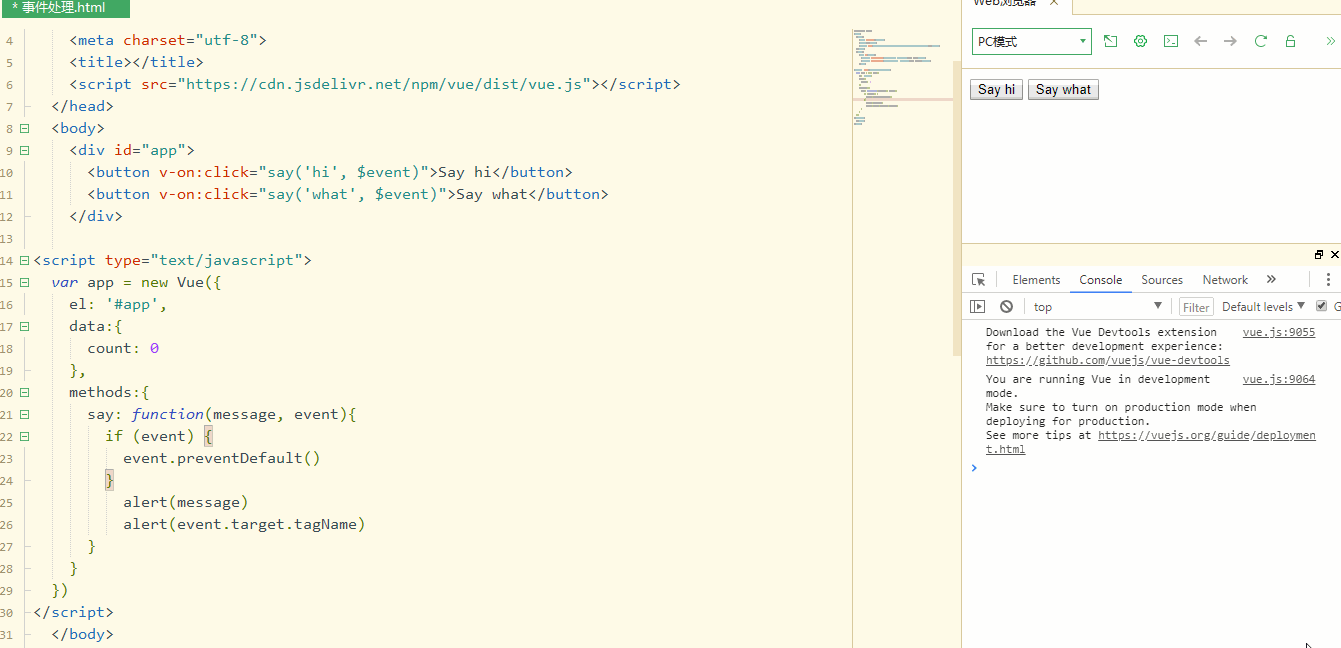Open the top context selector dropdown
The height and width of the screenshot is (648, 1341).
pyautogui.click(x=1097, y=307)
